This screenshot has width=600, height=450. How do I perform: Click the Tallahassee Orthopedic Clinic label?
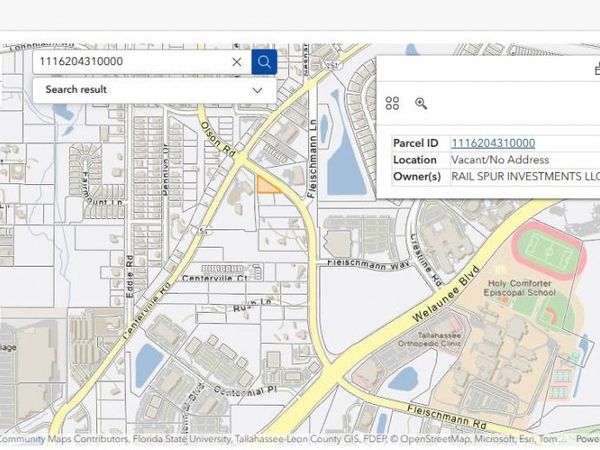point(430,339)
